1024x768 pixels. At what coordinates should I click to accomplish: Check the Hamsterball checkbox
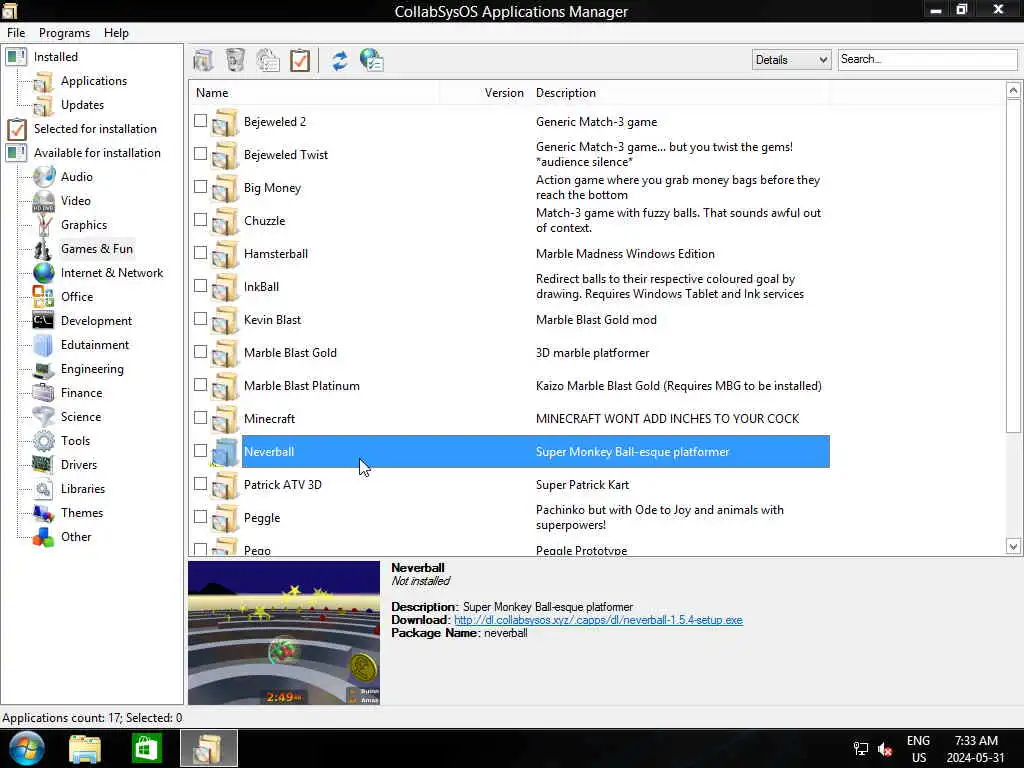[200, 253]
